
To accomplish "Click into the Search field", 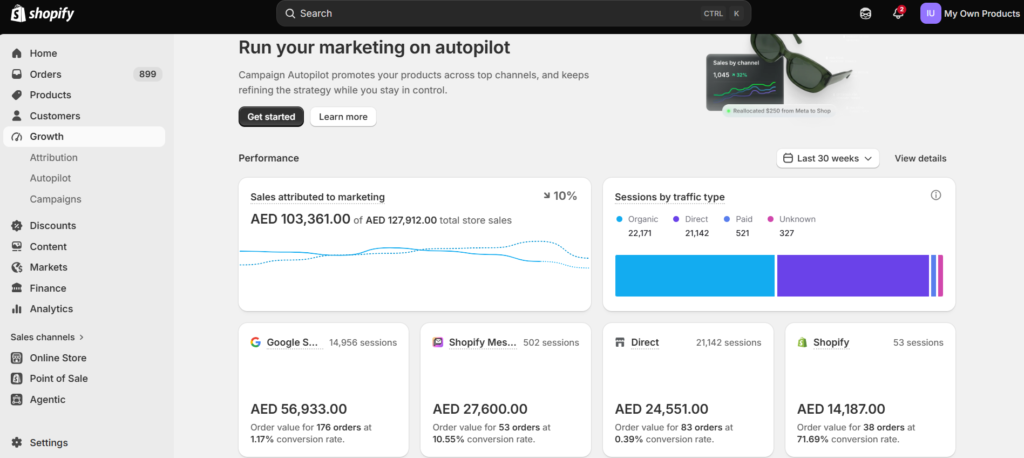I will point(513,13).
